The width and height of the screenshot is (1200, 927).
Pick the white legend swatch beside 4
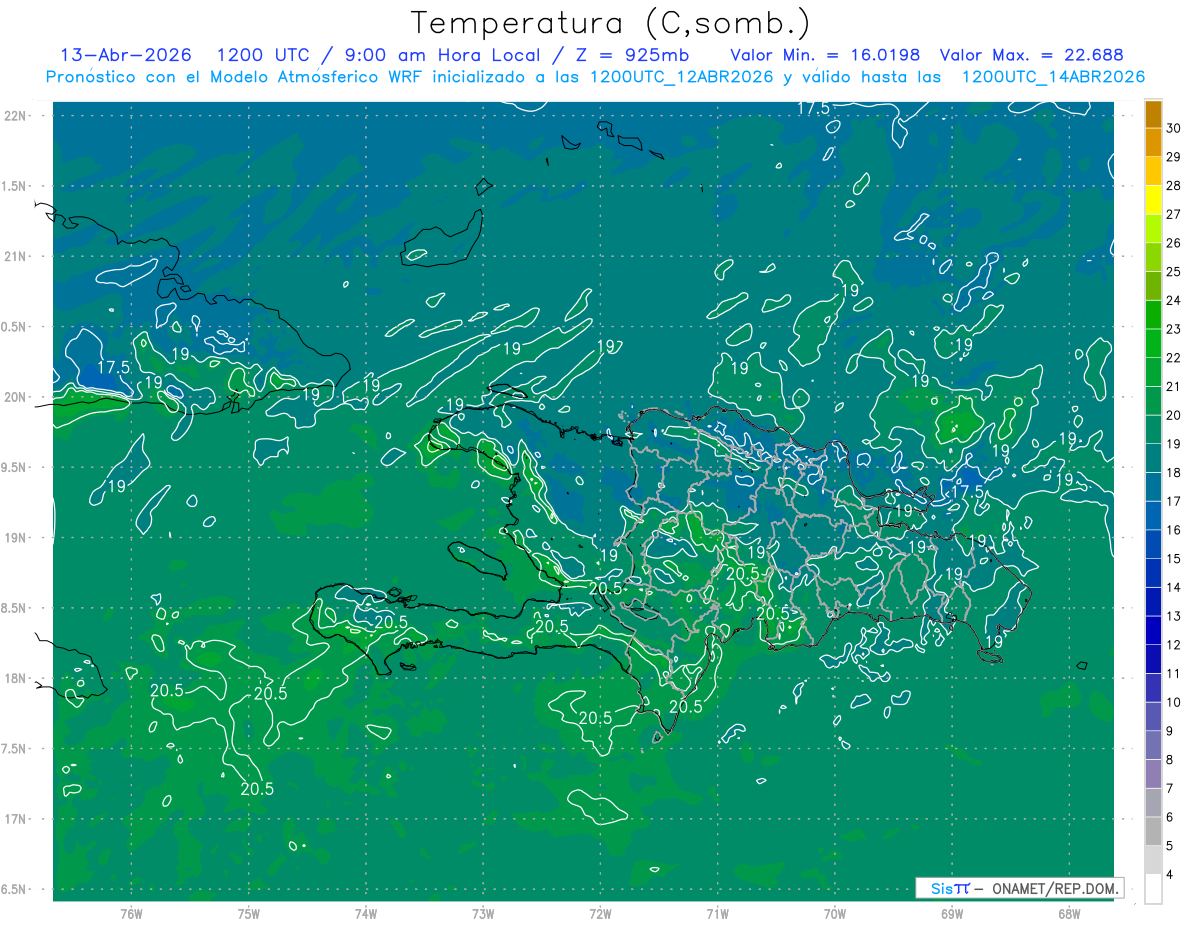[x=1153, y=888]
